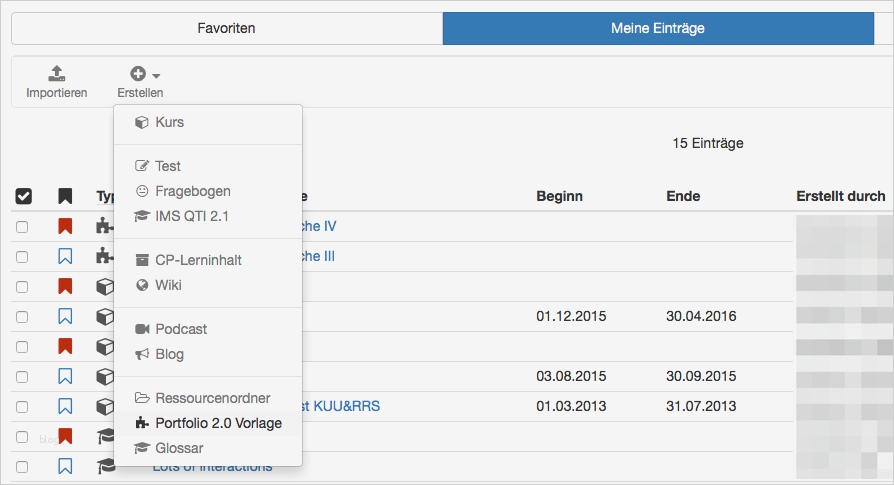Open the 'che III' entry link
Screen dimensions: 894x485
pyautogui.click(x=318, y=256)
